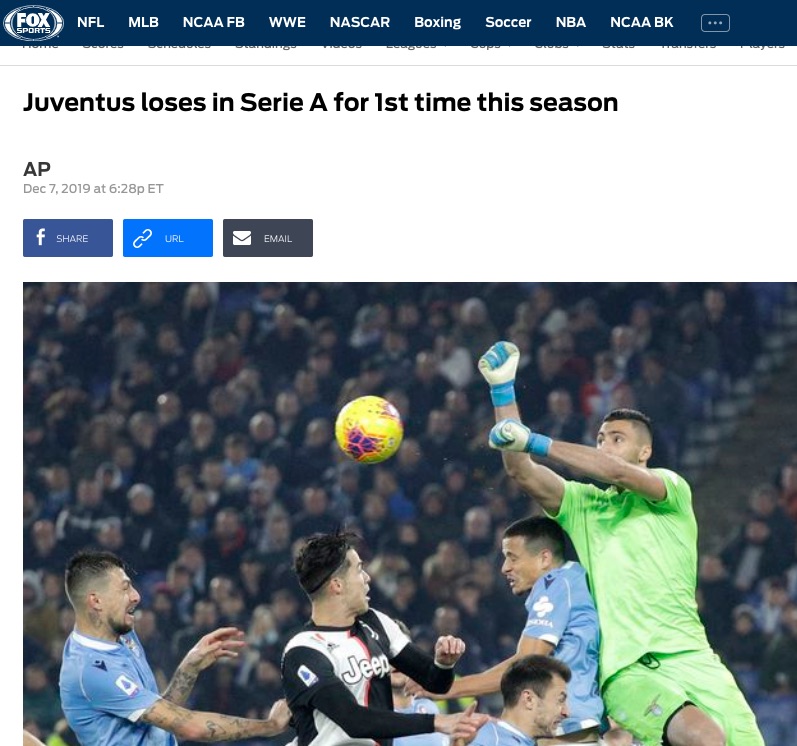This screenshot has height=746, width=797.
Task: Click the envelope Email icon
Action: pyautogui.click(x=242, y=238)
